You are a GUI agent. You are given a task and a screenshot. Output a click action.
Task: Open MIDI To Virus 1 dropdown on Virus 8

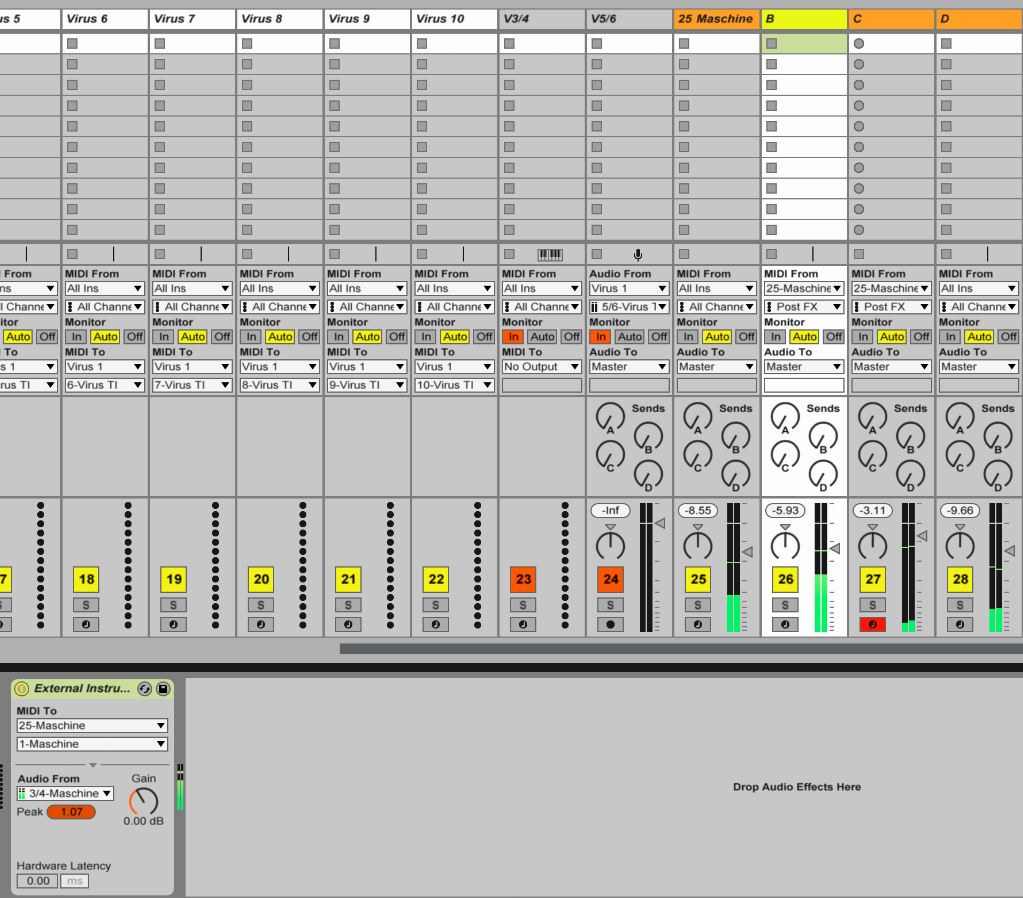pyautogui.click(x=279, y=367)
